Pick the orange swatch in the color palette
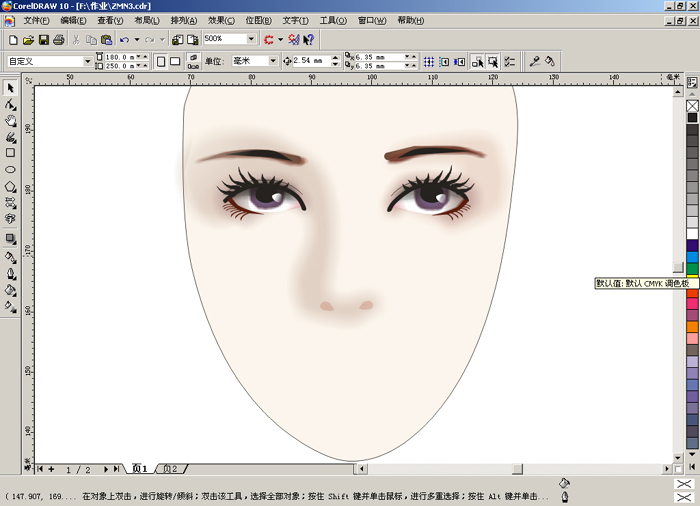The image size is (700, 506). pos(692,327)
